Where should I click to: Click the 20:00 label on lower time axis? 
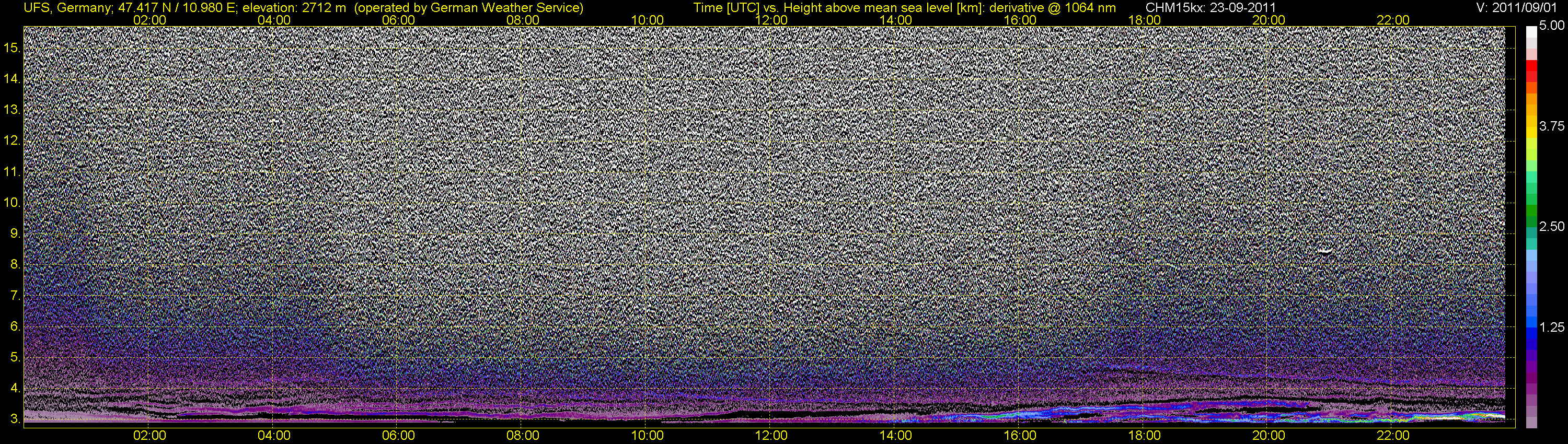coord(1269,436)
